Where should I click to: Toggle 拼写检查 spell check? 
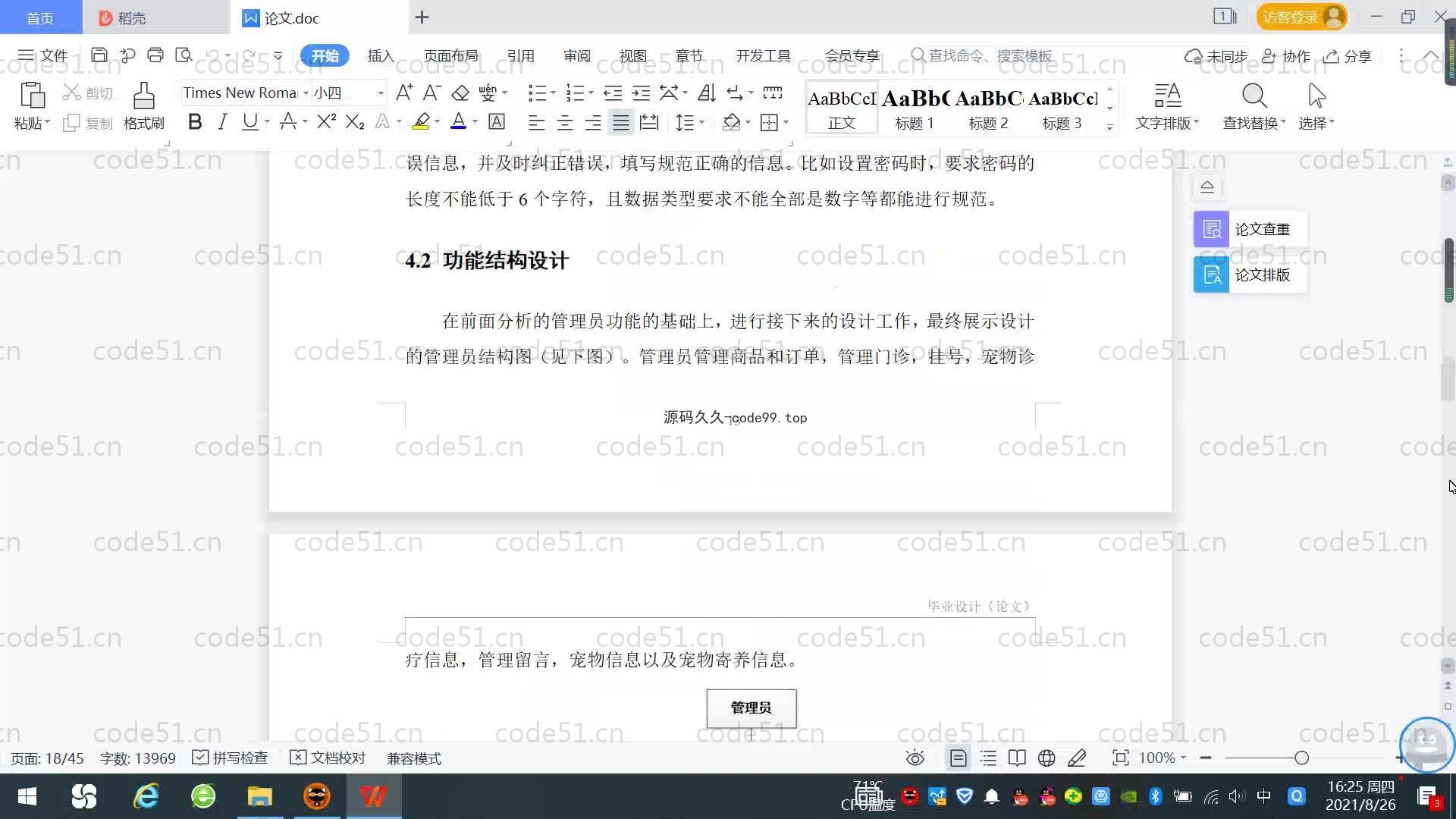[x=230, y=758]
